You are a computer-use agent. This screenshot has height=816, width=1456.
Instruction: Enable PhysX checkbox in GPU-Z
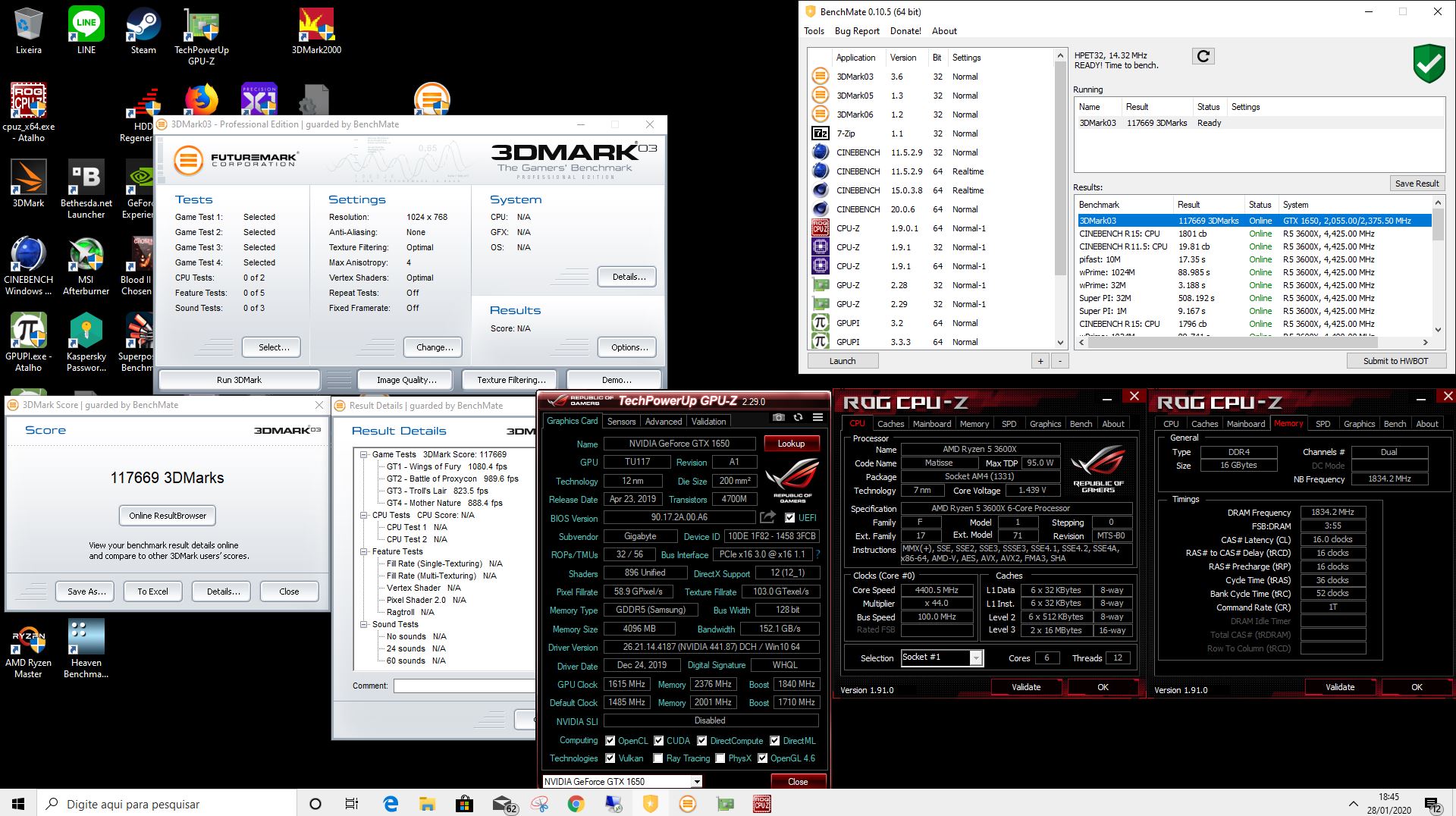tap(720, 758)
